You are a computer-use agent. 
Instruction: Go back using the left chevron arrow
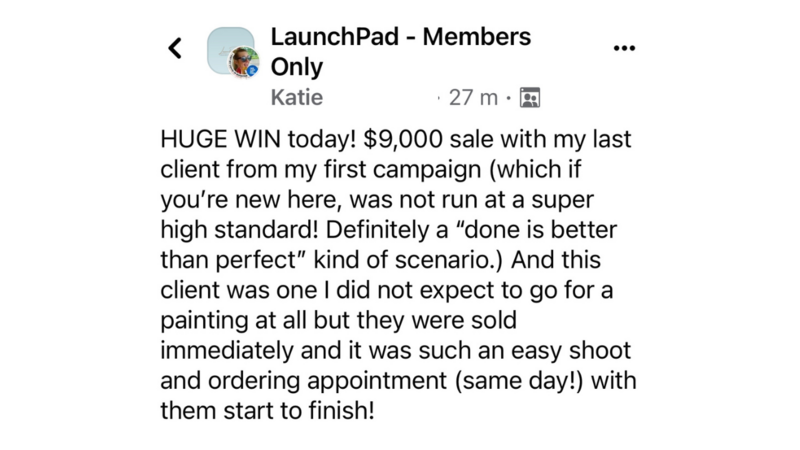(x=175, y=48)
